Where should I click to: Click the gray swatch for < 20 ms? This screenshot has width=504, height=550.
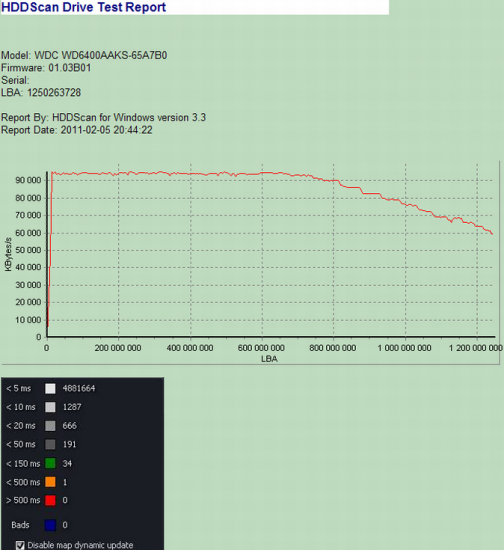50,426
